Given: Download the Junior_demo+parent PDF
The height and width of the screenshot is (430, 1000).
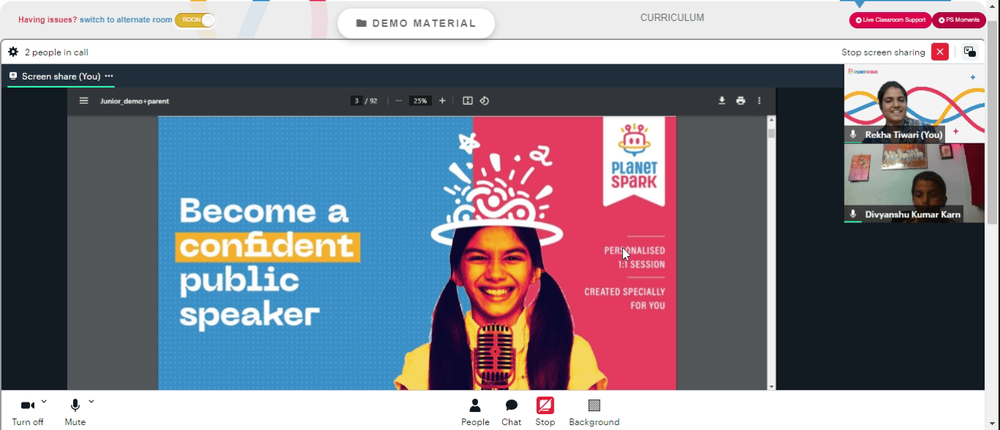Looking at the screenshot, I should (x=722, y=101).
